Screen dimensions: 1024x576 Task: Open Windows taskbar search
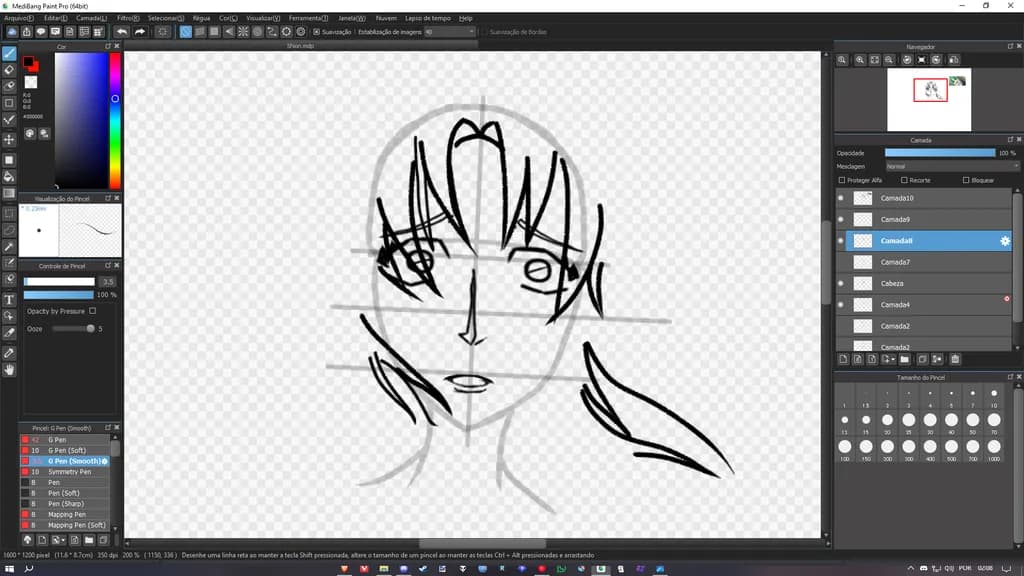point(29,569)
